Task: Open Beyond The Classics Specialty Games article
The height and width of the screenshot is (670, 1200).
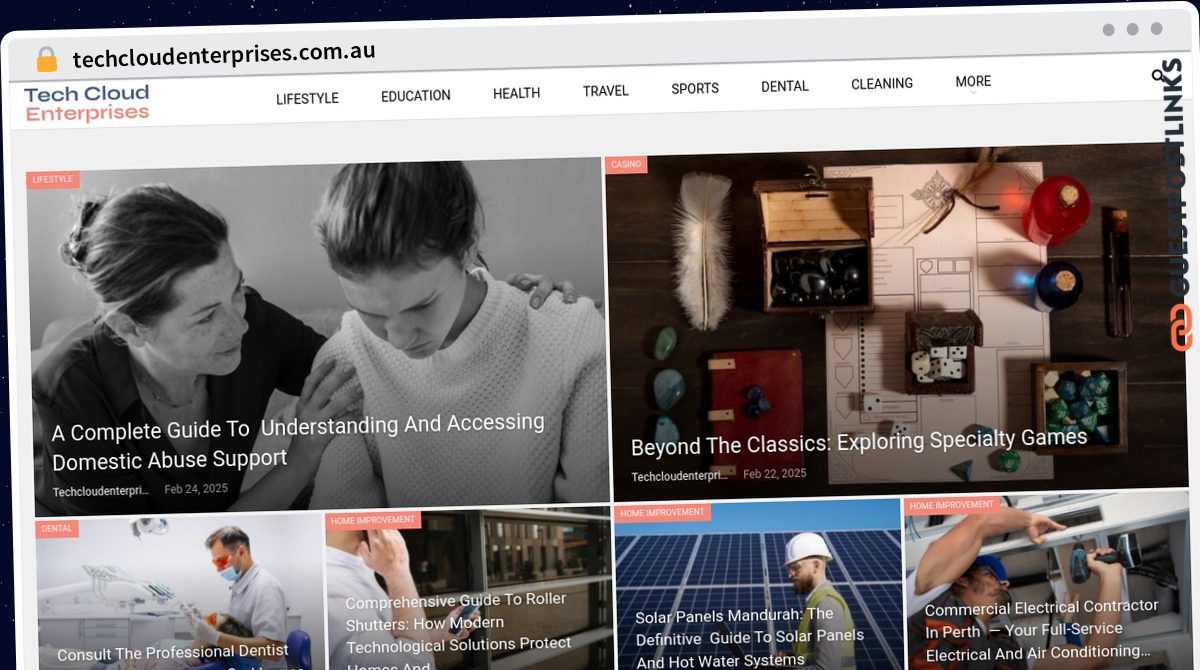Action: (859, 441)
